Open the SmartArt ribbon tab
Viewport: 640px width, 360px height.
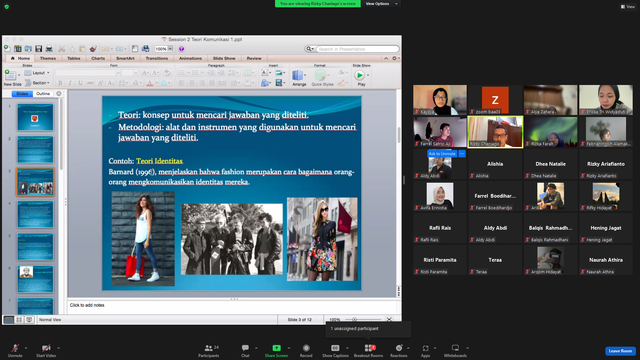click(x=125, y=58)
